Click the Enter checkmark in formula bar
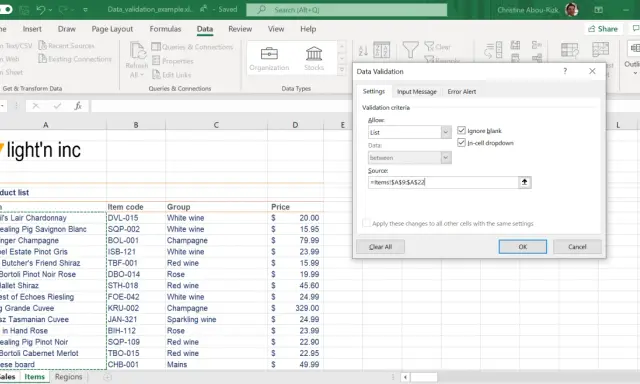This screenshot has height=384, width=640. tap(57, 106)
